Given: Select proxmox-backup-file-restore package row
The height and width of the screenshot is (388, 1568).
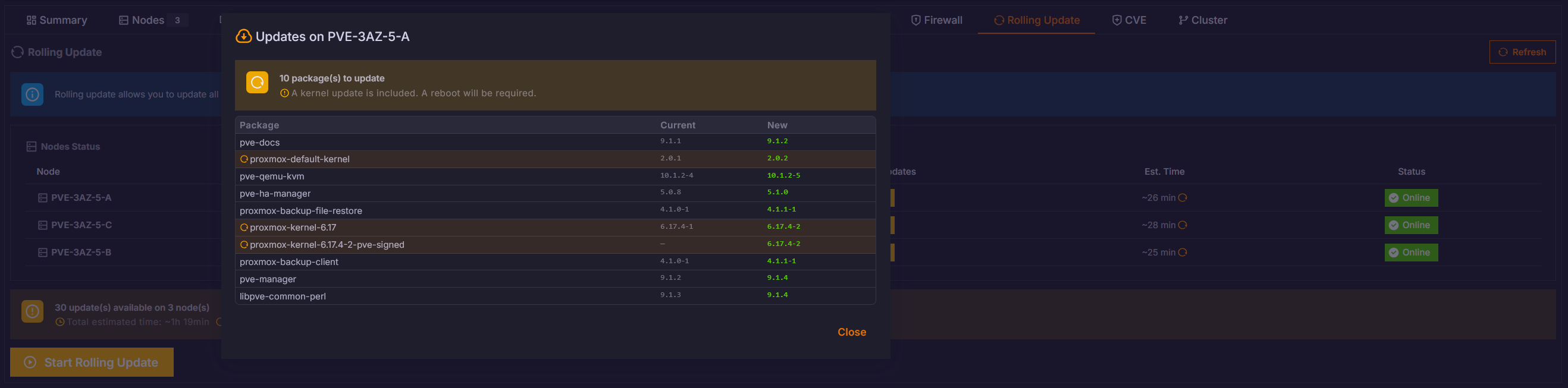Looking at the screenshot, I should coord(555,210).
